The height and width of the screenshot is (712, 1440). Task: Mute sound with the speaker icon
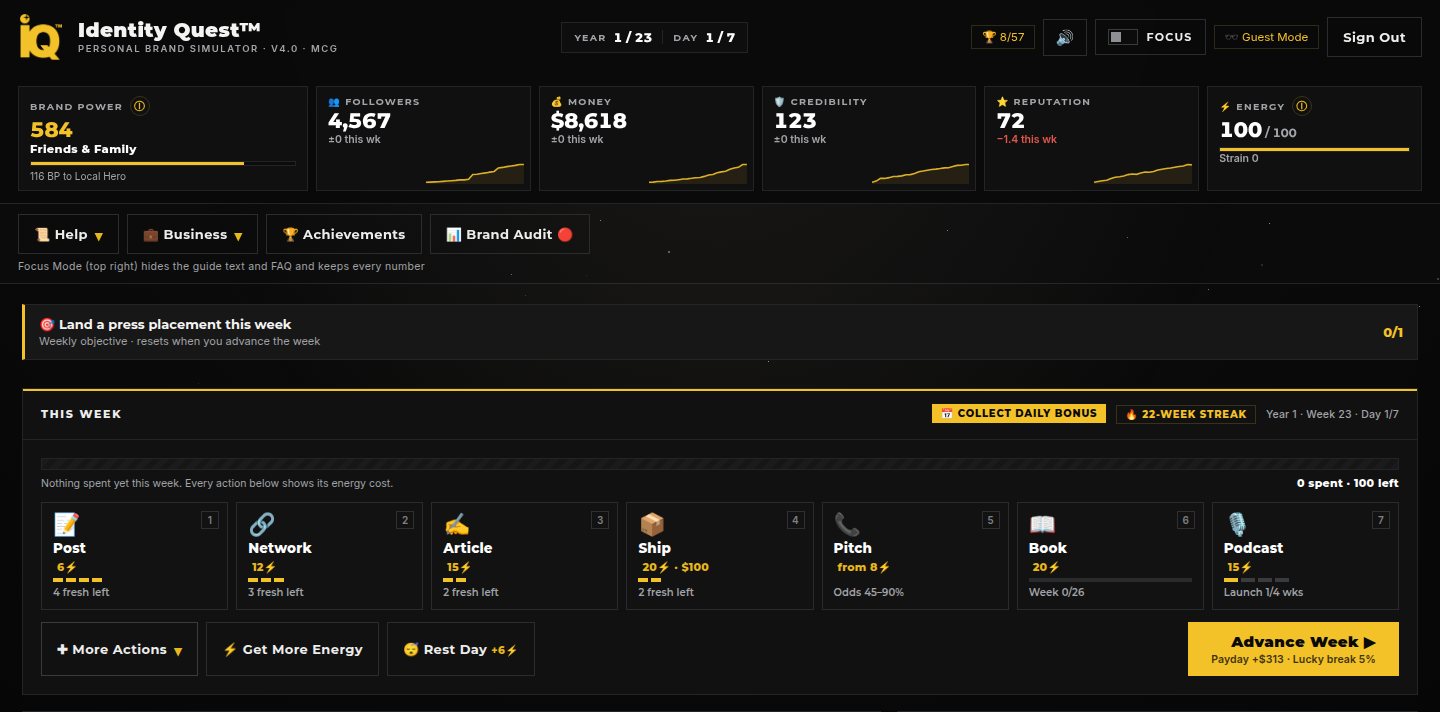click(1065, 37)
